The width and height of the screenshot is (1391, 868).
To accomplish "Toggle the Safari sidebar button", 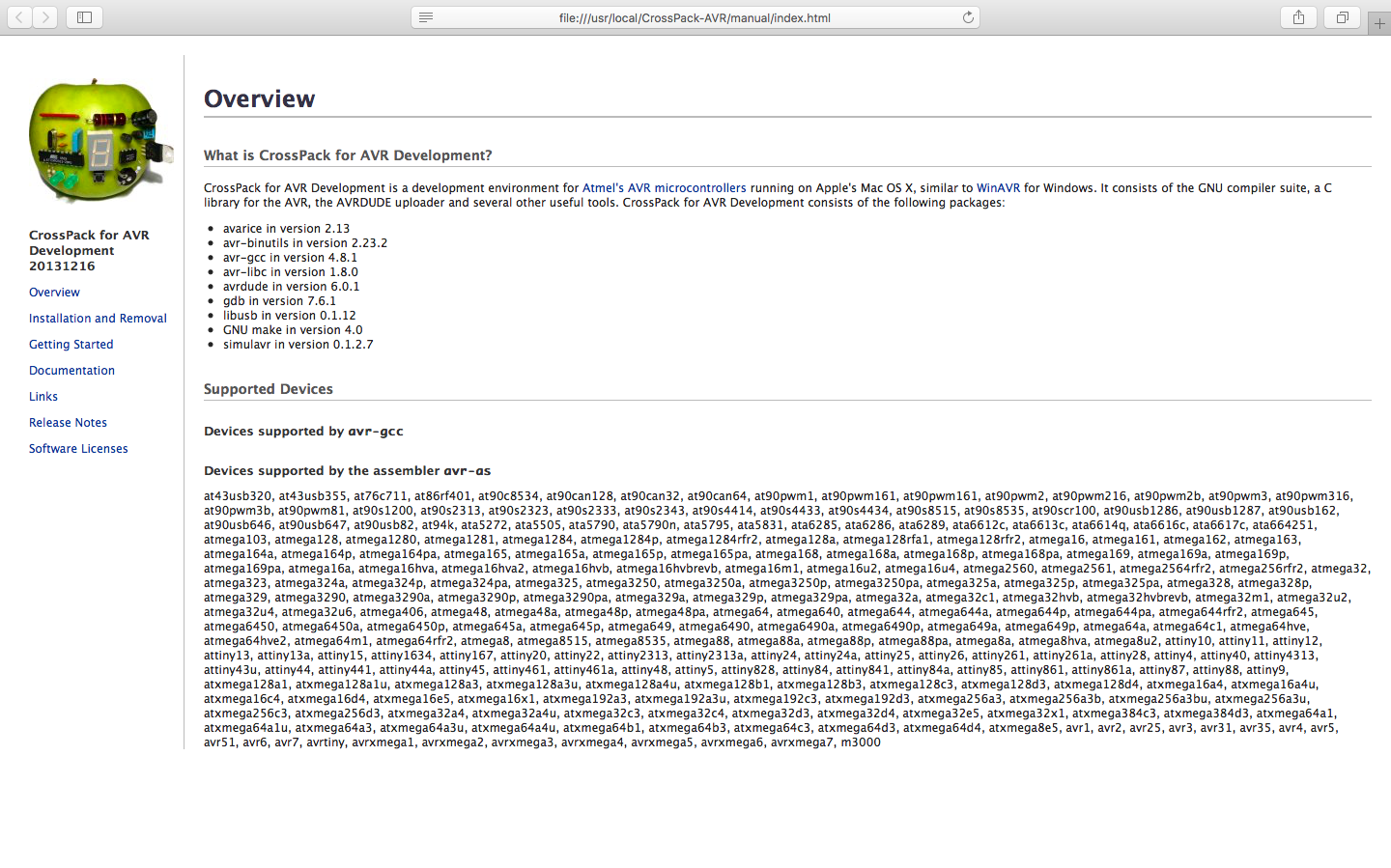I will coord(85,17).
